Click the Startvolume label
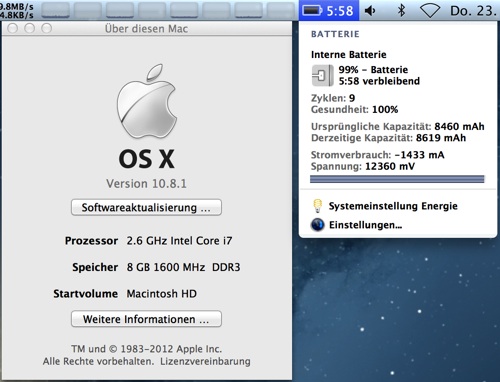500x382 pixels. pos(86,294)
